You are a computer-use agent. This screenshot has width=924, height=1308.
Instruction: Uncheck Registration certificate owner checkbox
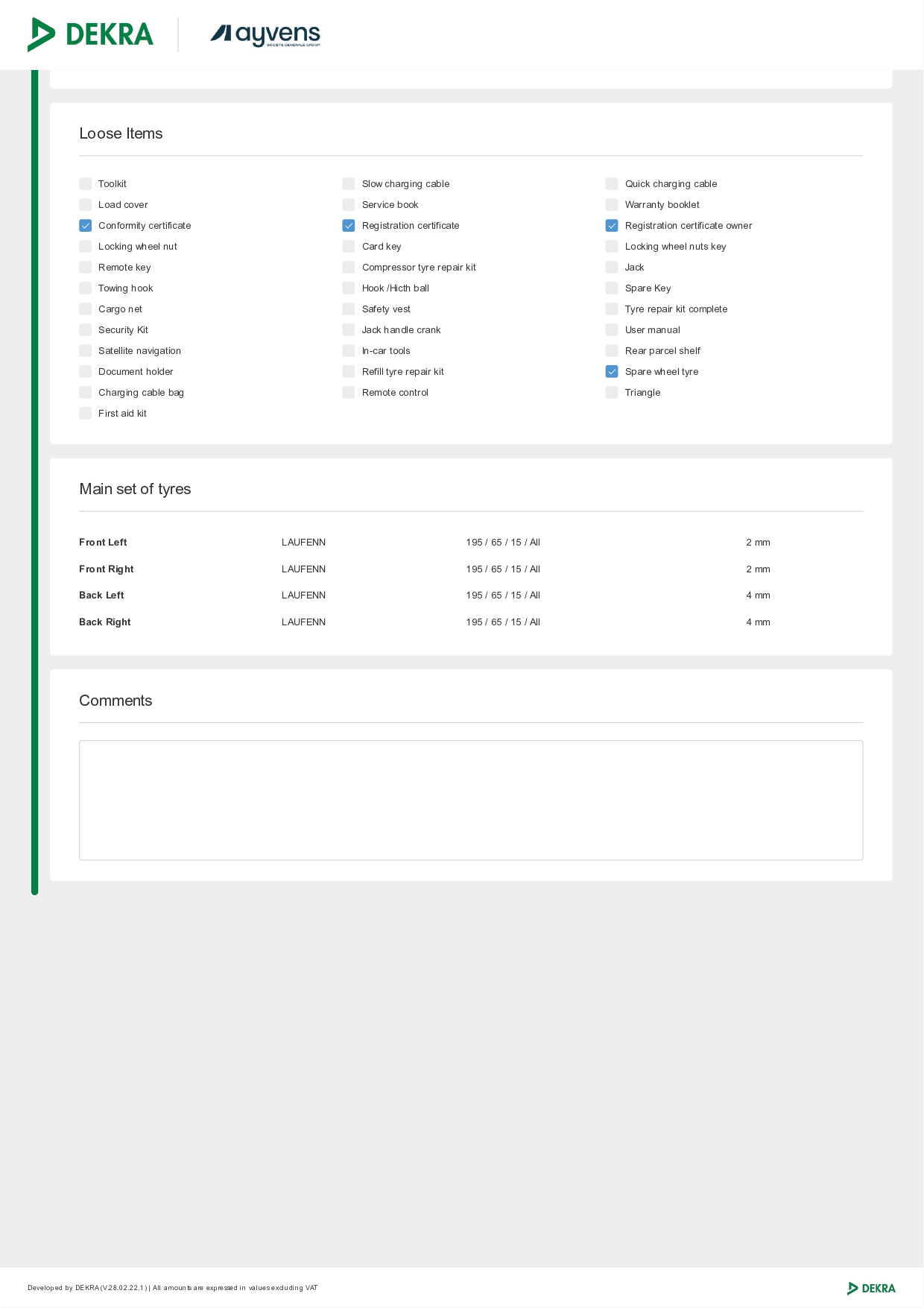(612, 226)
